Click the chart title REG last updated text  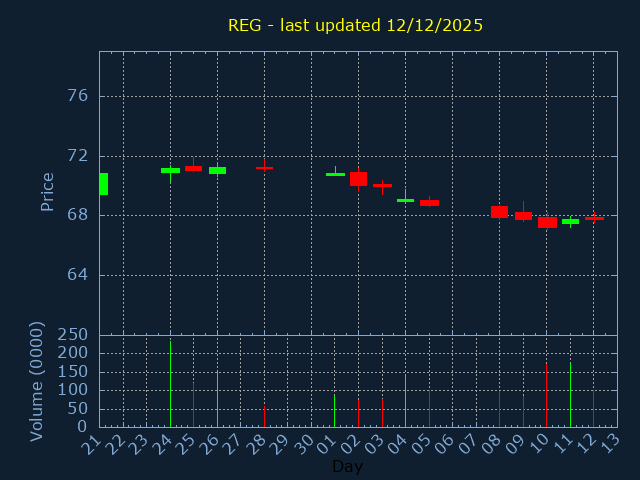(x=355, y=25)
